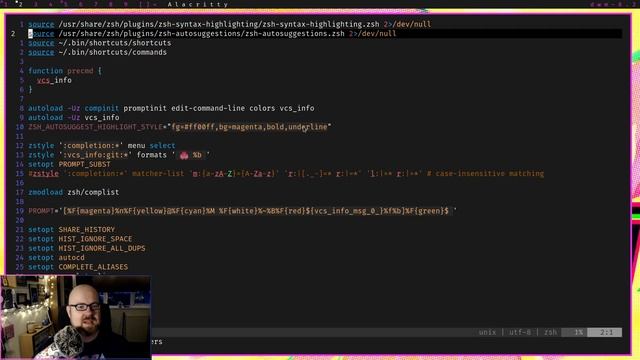Click the '1%' scroll percentage in status line
Viewport: 640px width, 360px height.
(x=579, y=332)
